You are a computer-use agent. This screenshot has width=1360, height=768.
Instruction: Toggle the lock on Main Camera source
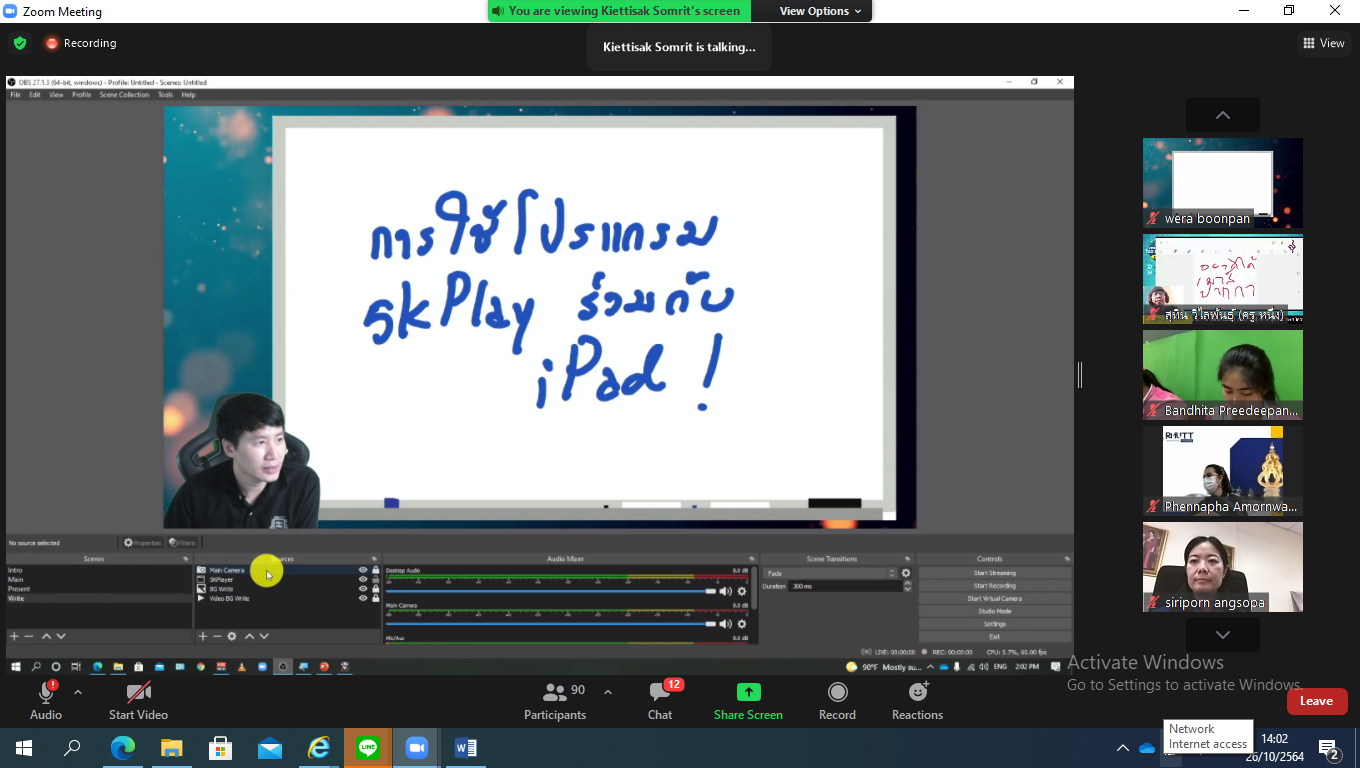(376, 570)
